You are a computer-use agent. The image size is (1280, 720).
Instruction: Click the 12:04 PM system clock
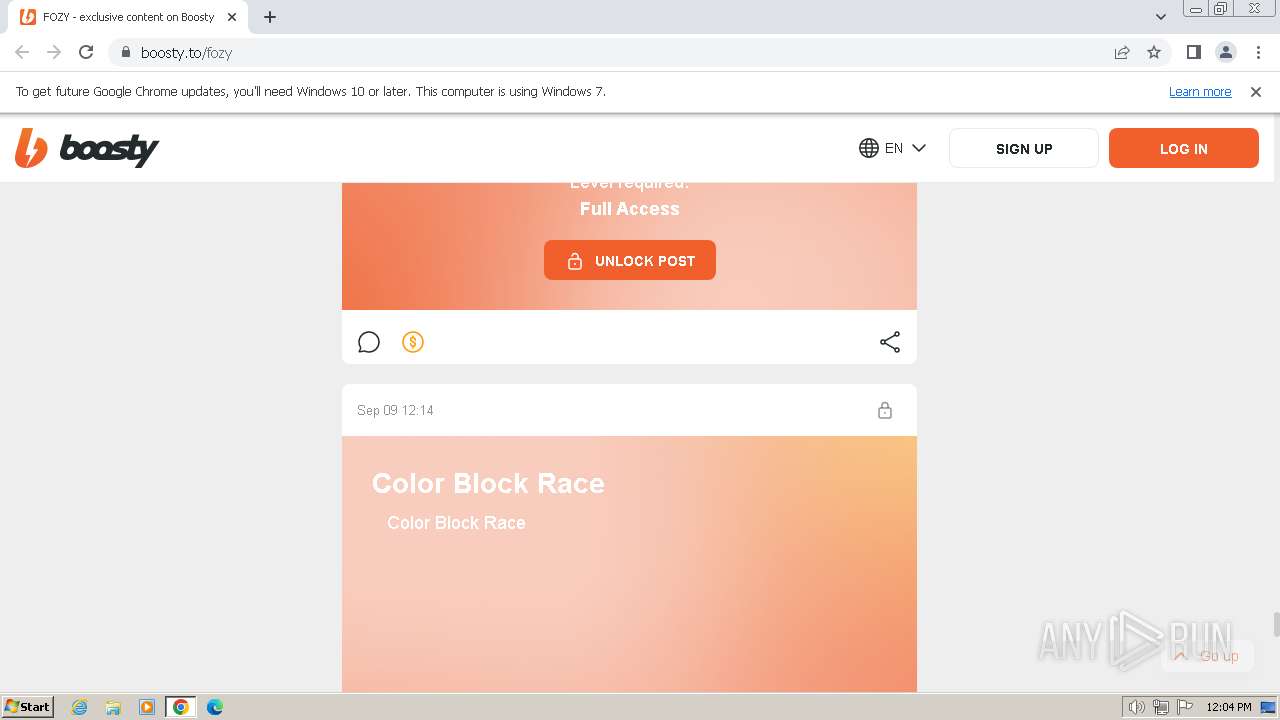point(1229,707)
